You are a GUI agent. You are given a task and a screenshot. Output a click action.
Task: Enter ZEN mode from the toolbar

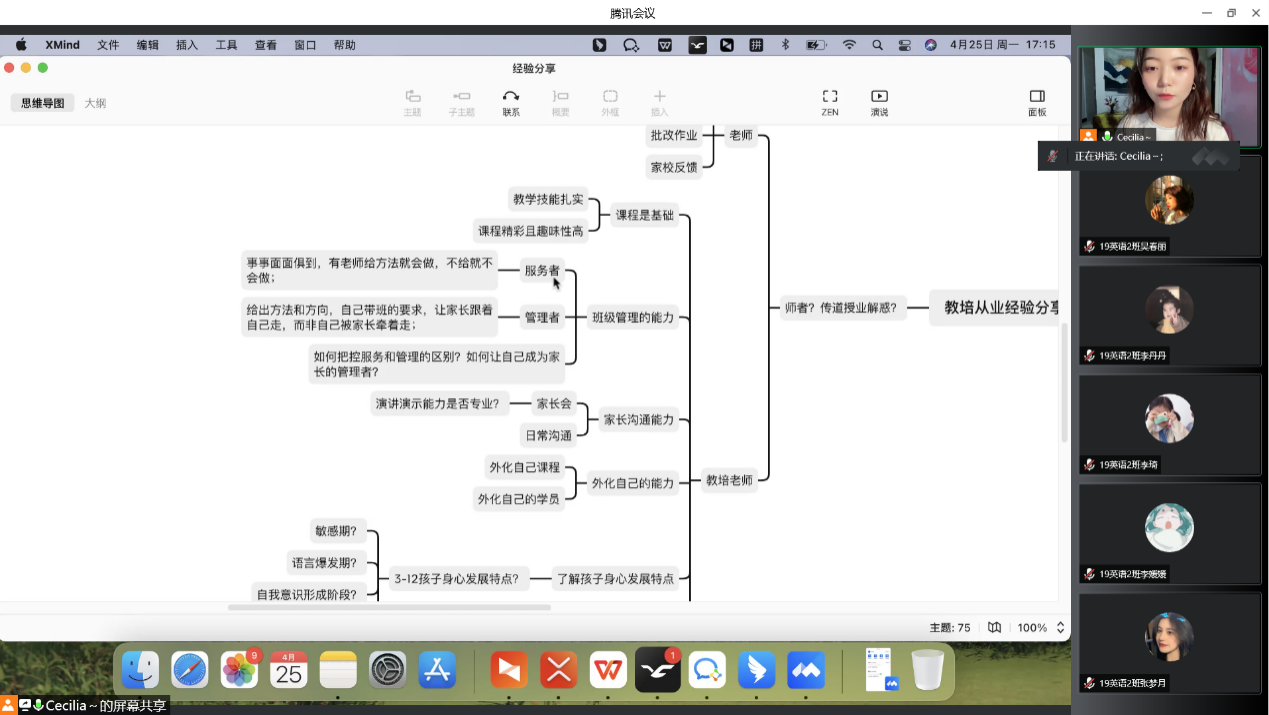(830, 97)
